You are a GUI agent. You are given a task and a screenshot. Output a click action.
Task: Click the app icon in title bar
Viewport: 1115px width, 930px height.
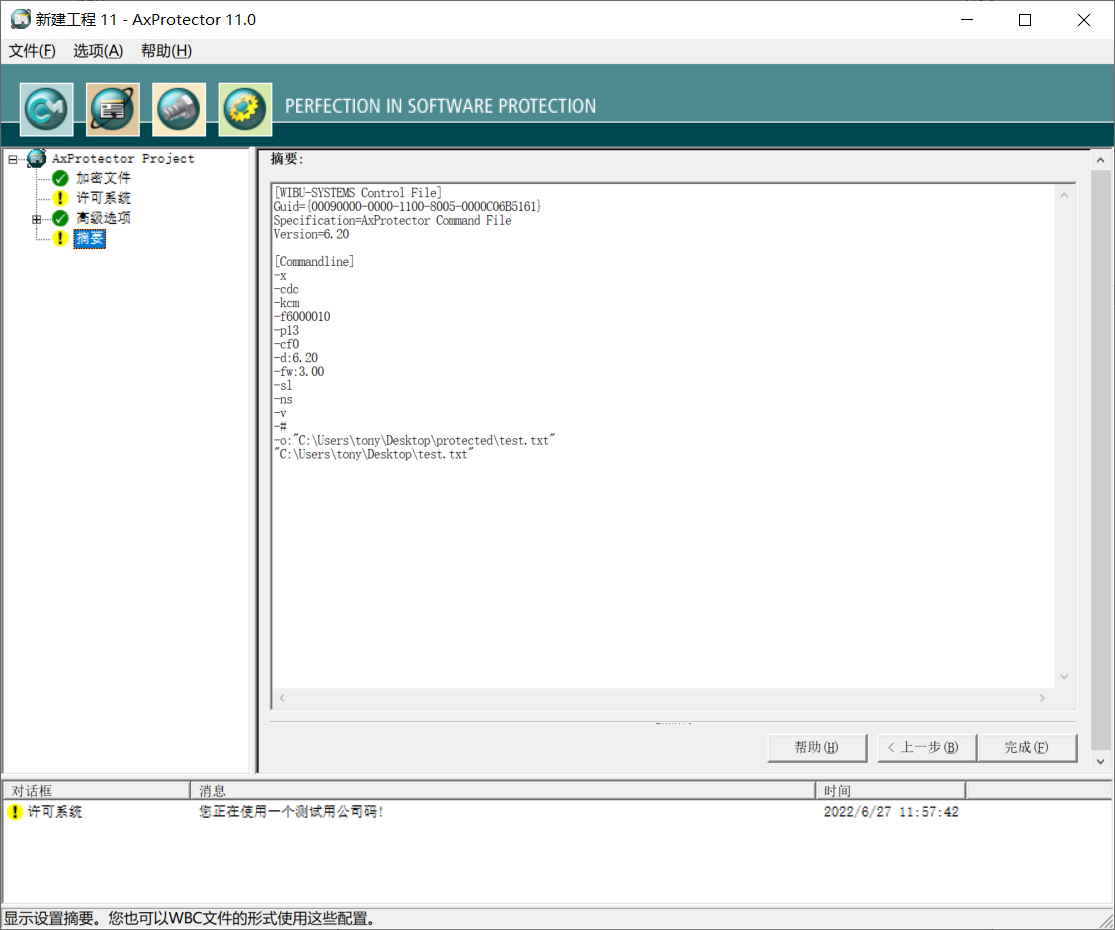point(21,19)
